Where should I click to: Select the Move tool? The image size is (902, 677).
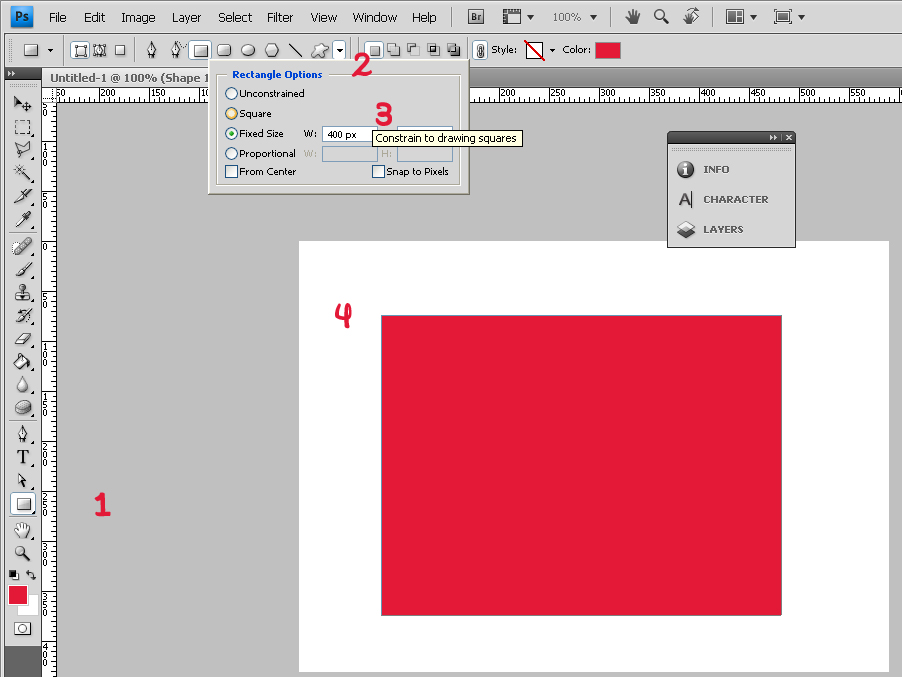pos(22,104)
